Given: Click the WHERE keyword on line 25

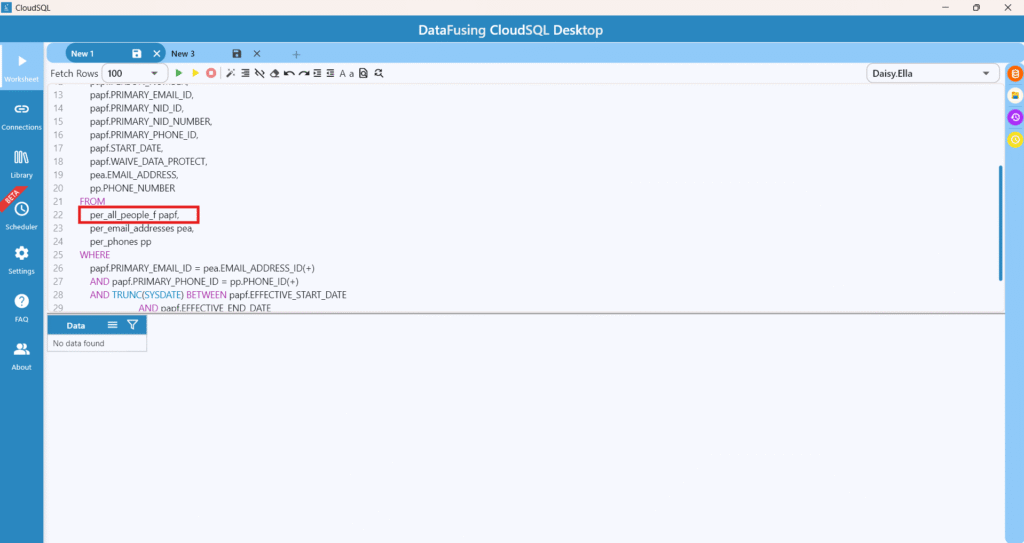Looking at the screenshot, I should pyautogui.click(x=95, y=255).
